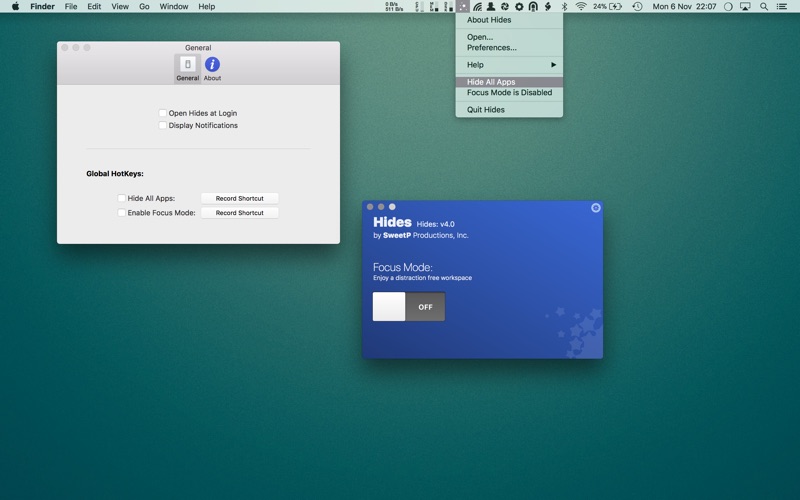Open the Wi-Fi status menu
This screenshot has height=500, width=800.
click(x=581, y=6)
